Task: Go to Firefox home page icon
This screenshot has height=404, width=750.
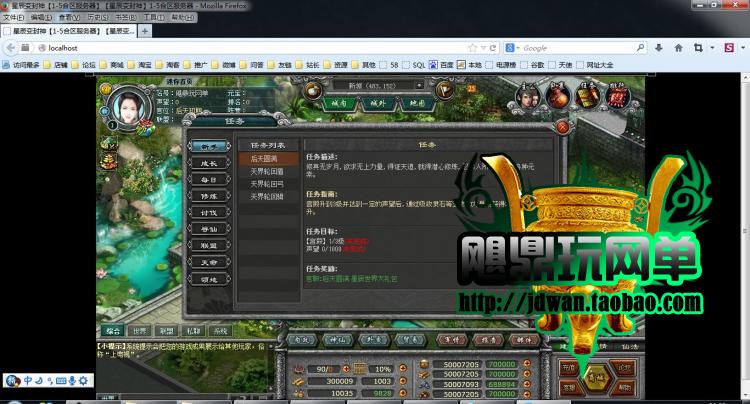Action: [678, 48]
